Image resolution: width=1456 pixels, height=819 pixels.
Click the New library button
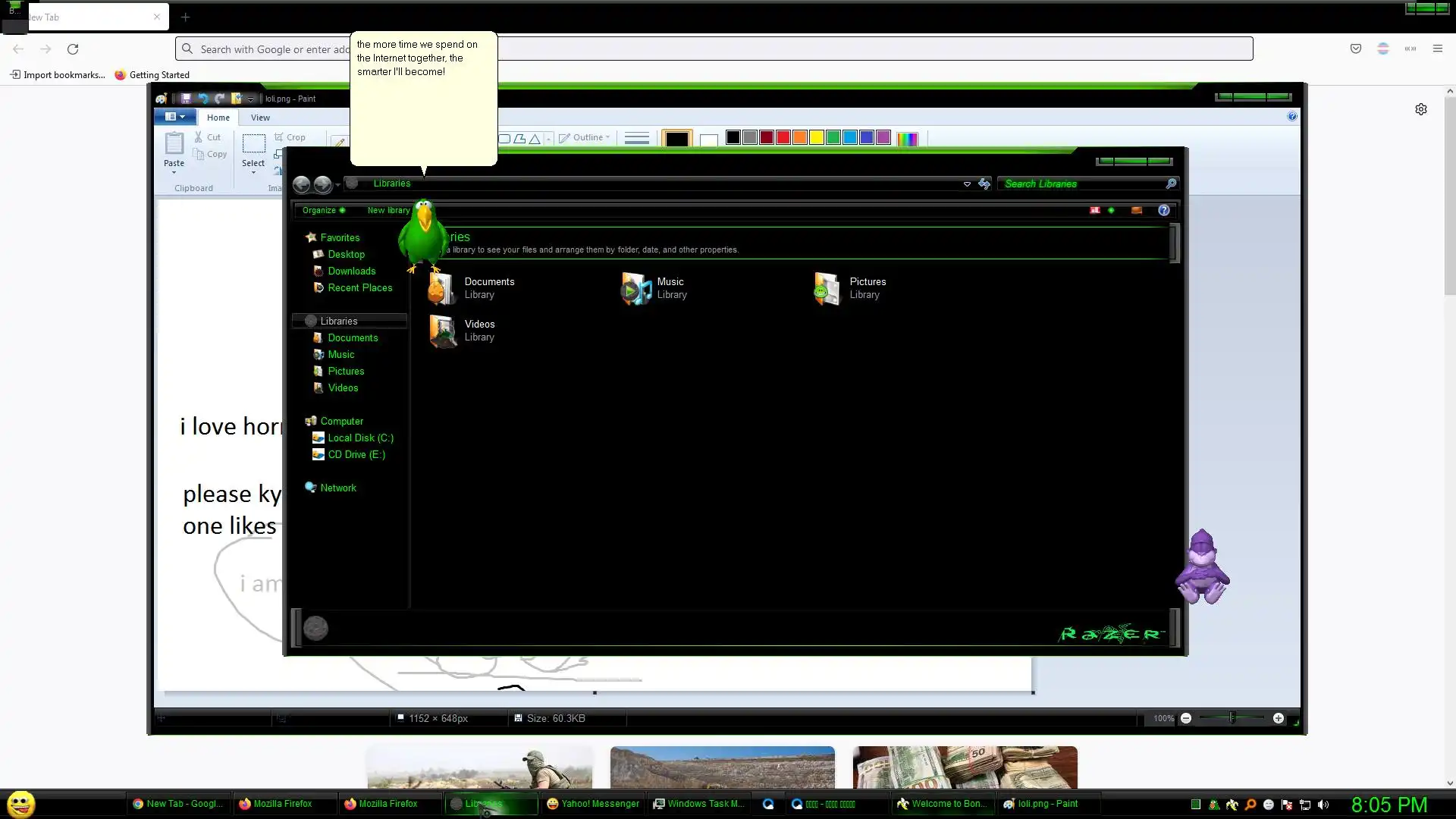click(388, 210)
